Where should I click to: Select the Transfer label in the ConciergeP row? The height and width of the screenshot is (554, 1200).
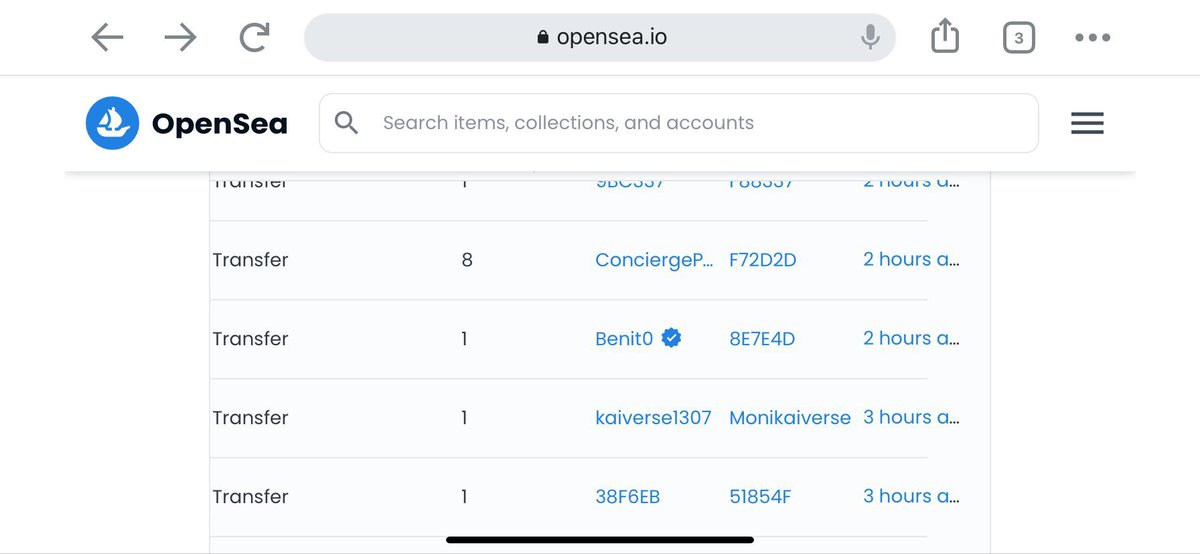coord(250,260)
